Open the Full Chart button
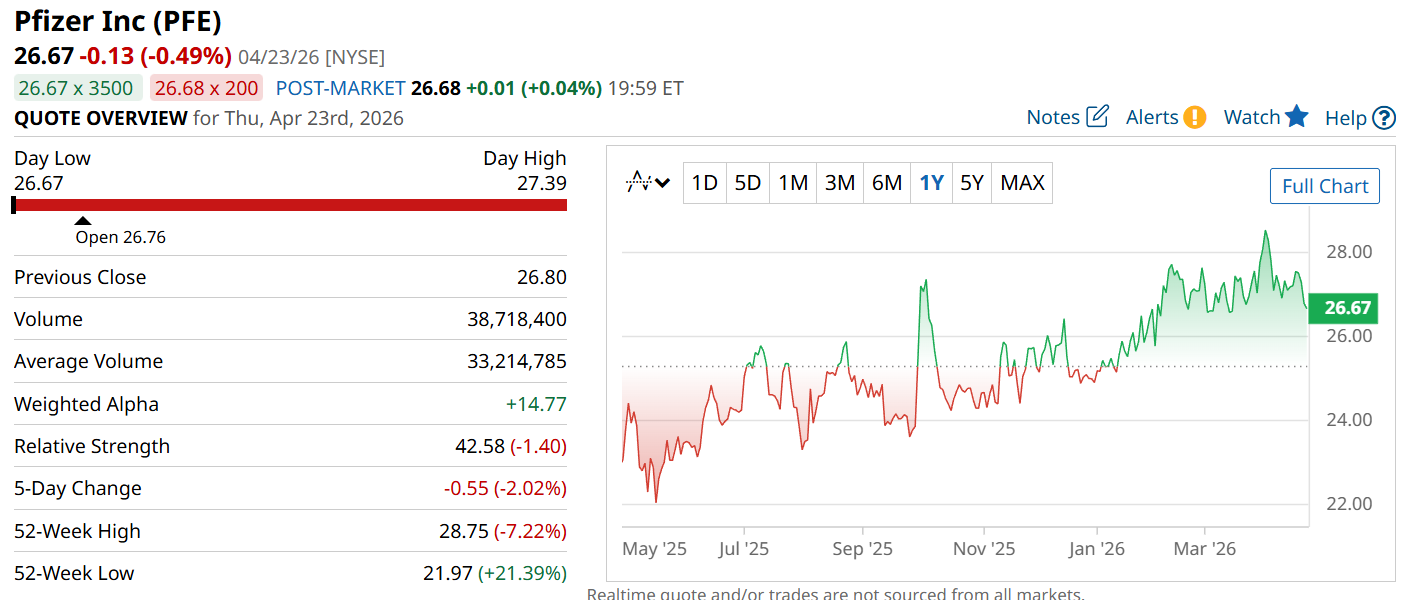 (1324, 186)
